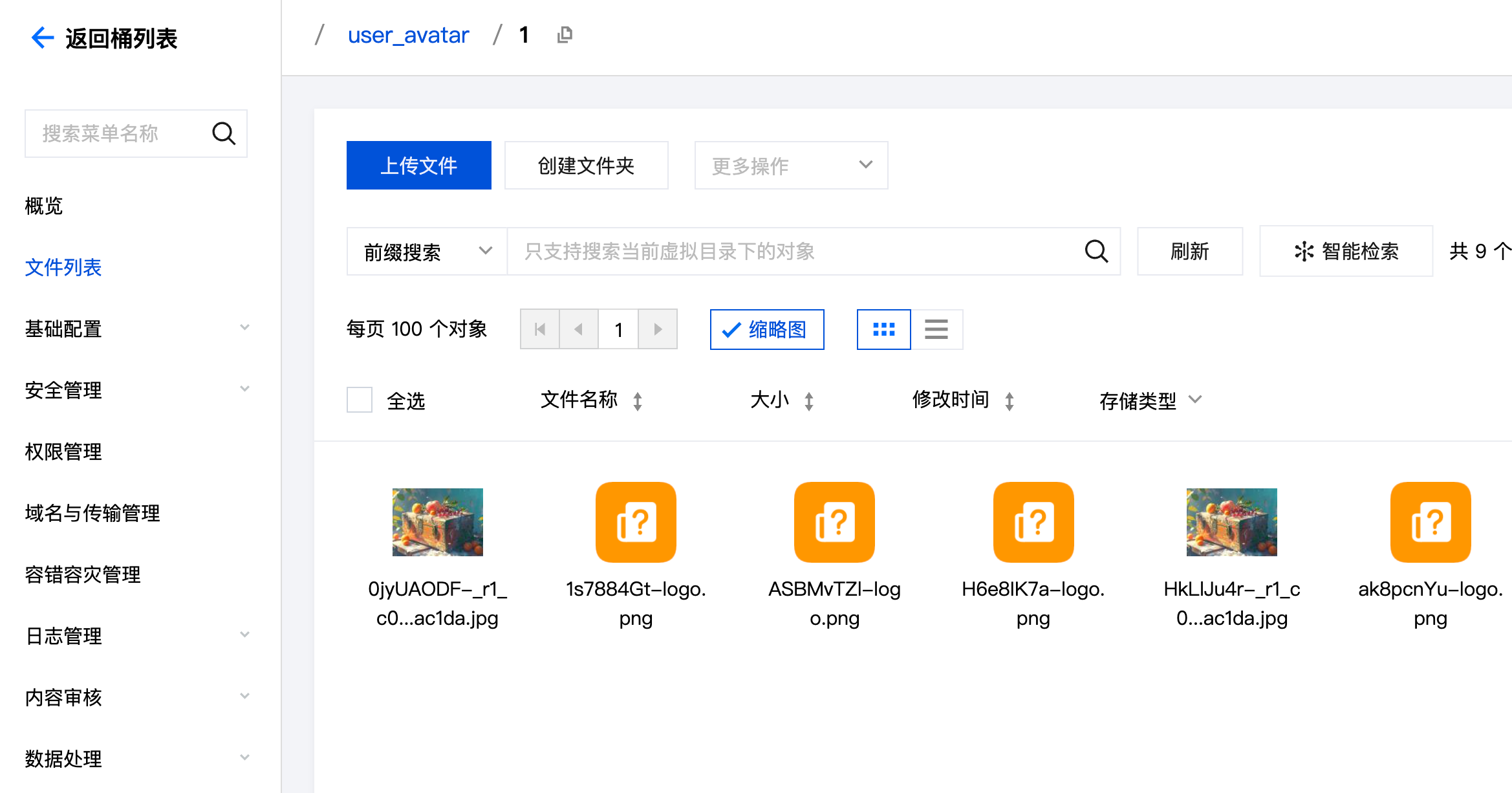The width and height of the screenshot is (1512, 793).
Task: Open the 1s7884Gt-logo.png file thumbnail
Action: tap(636, 522)
